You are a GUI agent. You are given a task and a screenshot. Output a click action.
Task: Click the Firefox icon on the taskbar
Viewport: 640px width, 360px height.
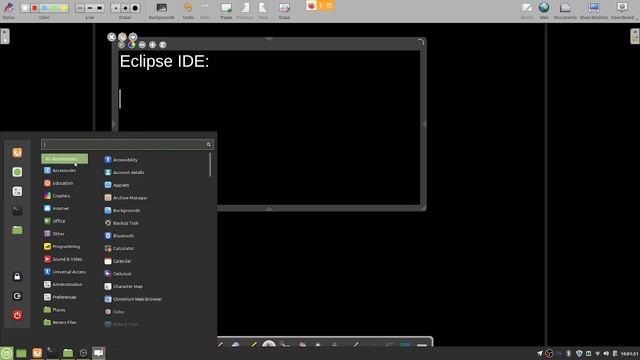37,353
